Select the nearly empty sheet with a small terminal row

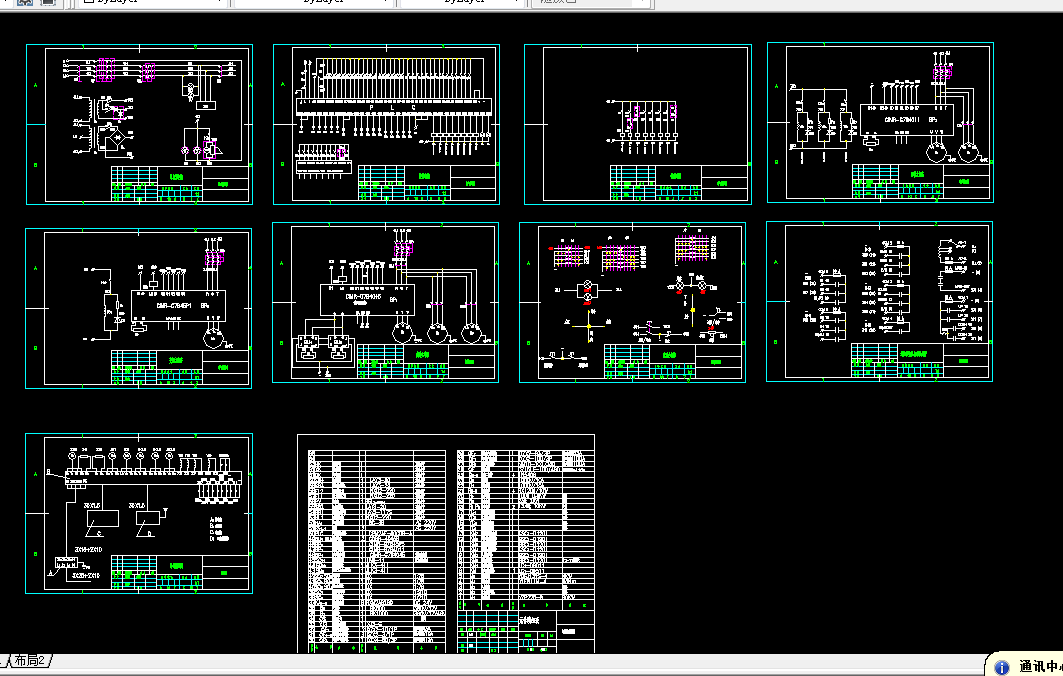tap(638, 124)
